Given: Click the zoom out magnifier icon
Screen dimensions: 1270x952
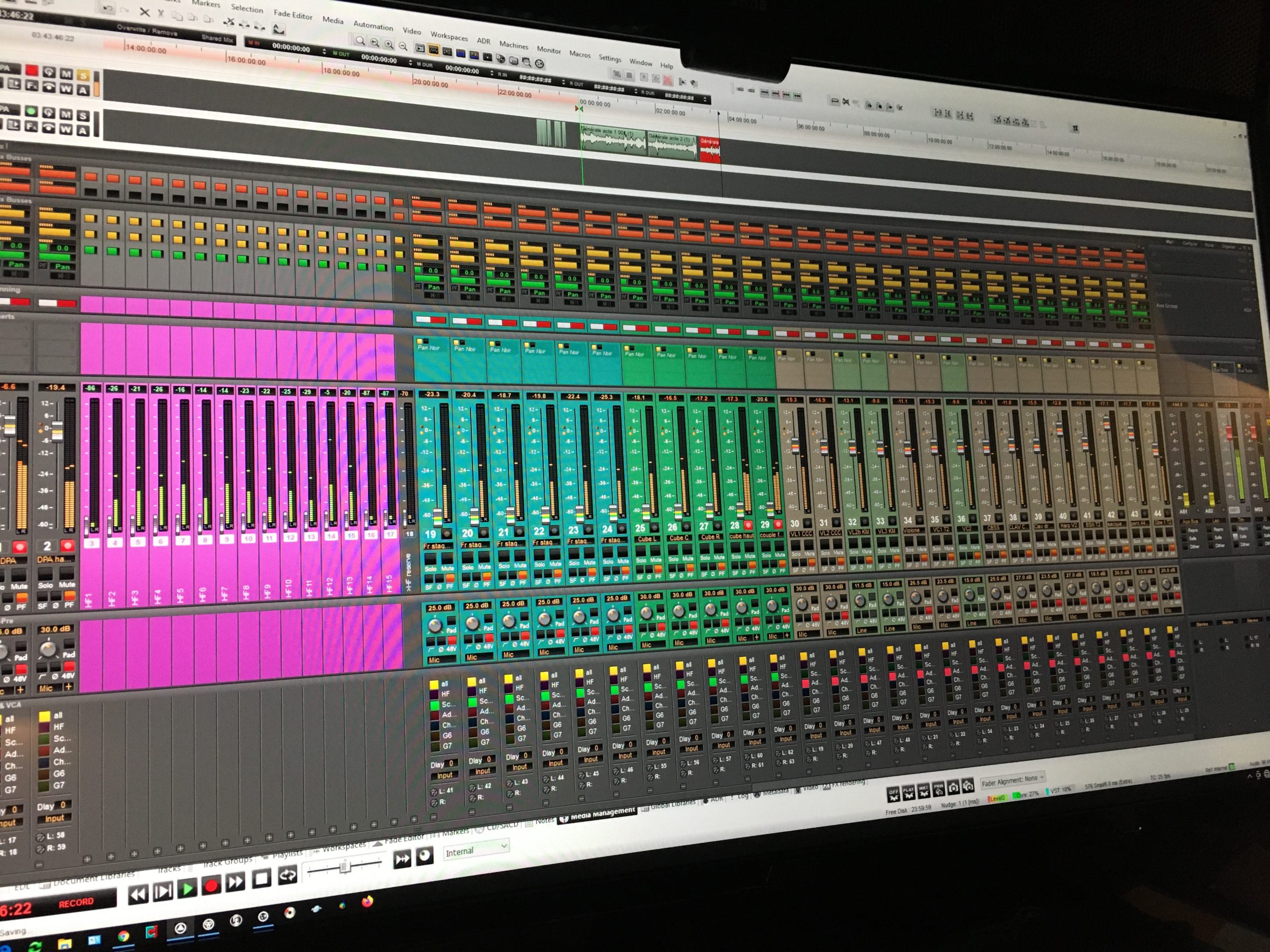Looking at the screenshot, I should point(403,46).
